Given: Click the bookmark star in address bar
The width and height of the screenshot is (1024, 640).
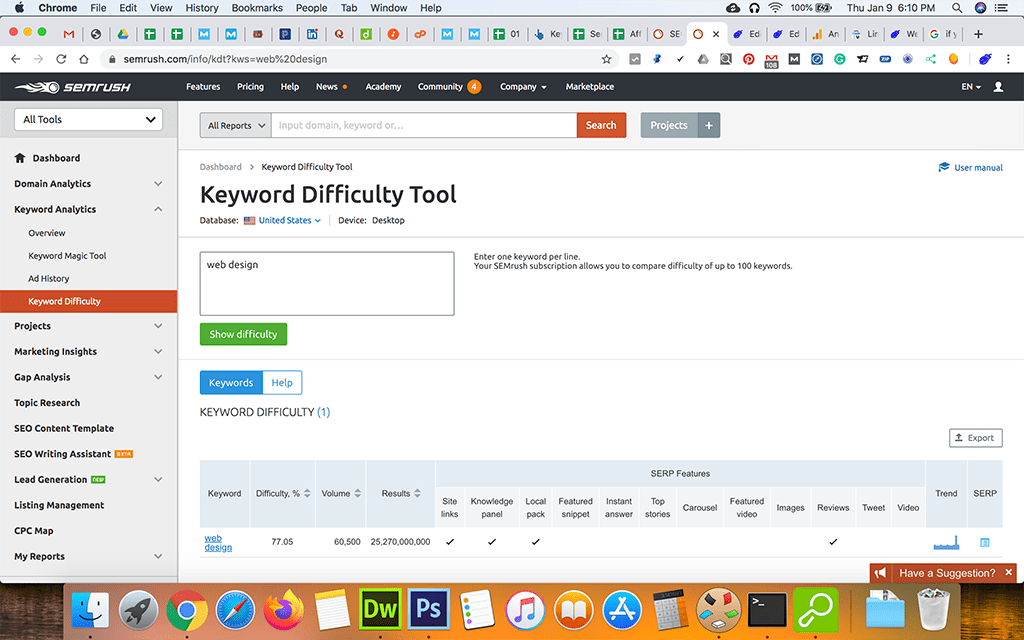Looking at the screenshot, I should (x=606, y=59).
